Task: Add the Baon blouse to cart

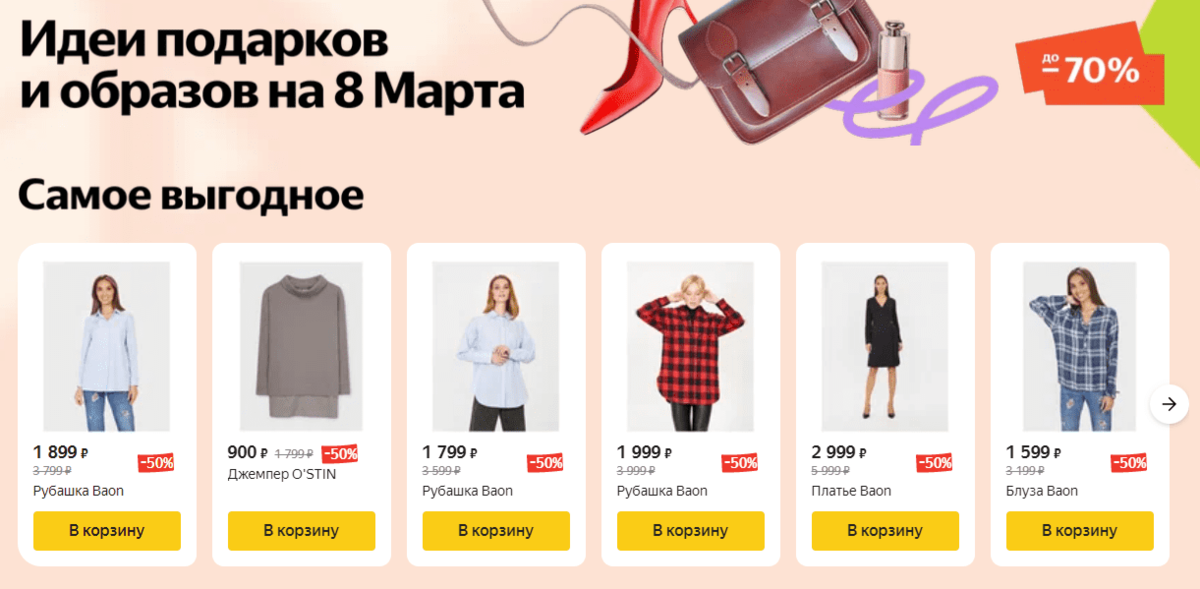Action: pos(1079,530)
